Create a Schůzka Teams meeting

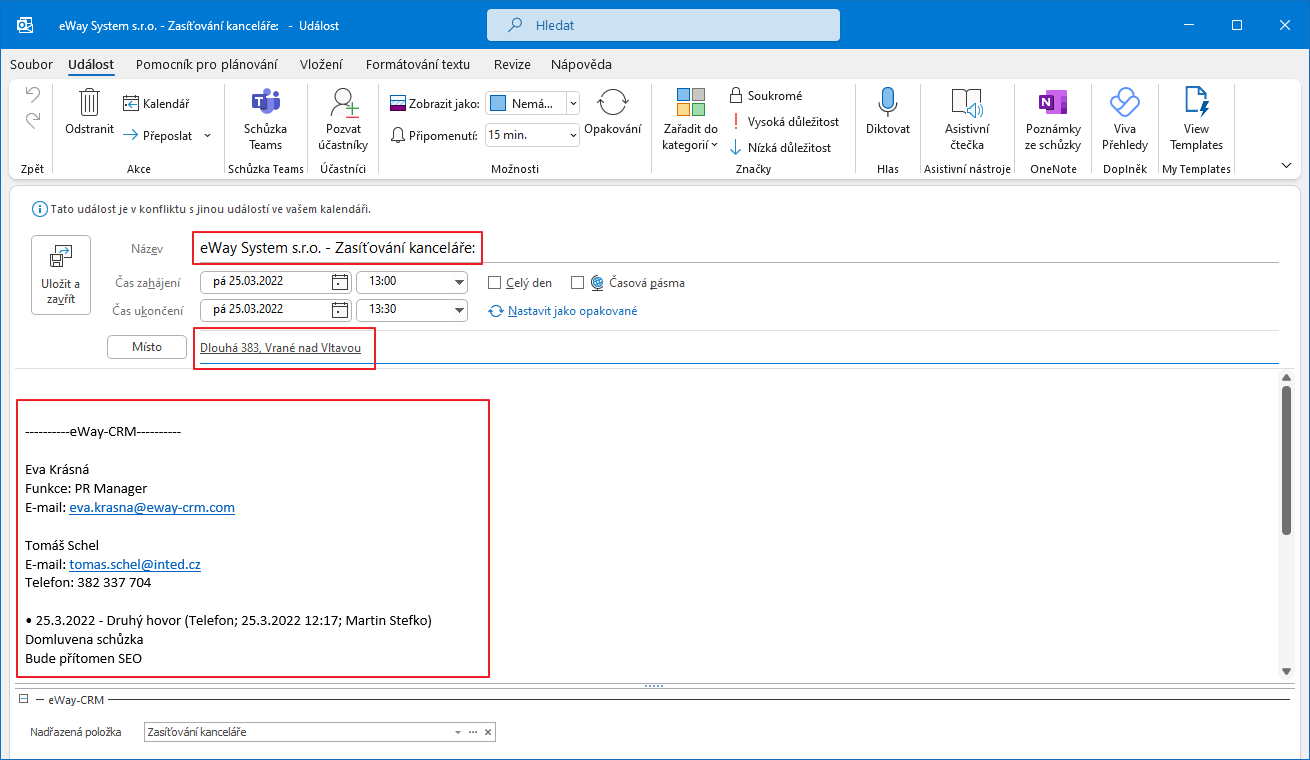pyautogui.click(x=265, y=120)
